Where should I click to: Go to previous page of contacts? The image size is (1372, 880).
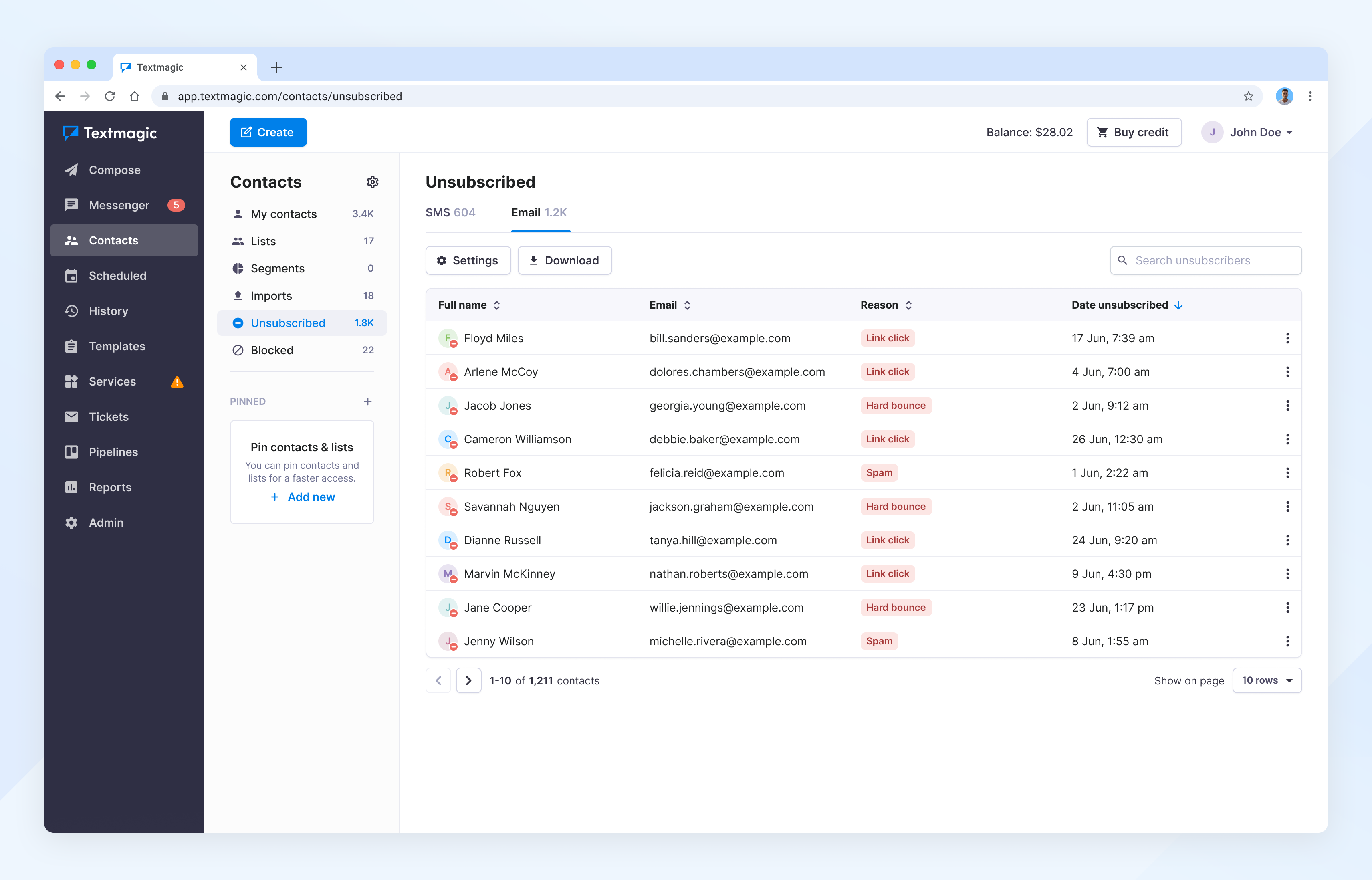[438, 680]
